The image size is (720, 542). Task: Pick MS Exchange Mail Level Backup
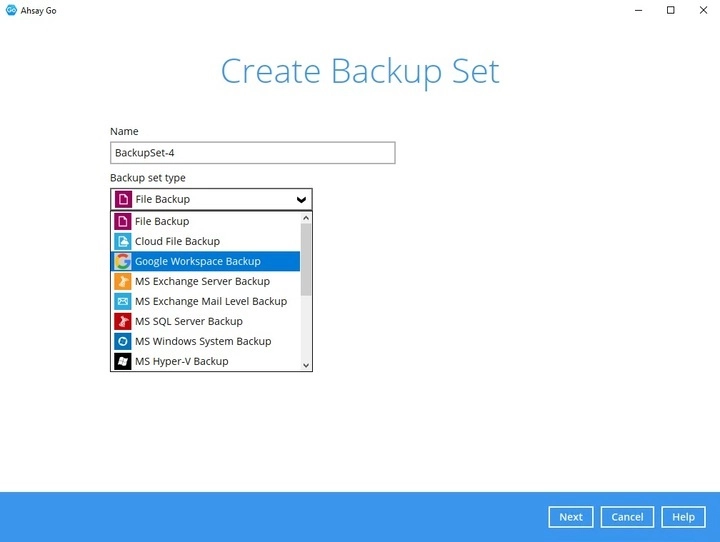tap(206, 301)
